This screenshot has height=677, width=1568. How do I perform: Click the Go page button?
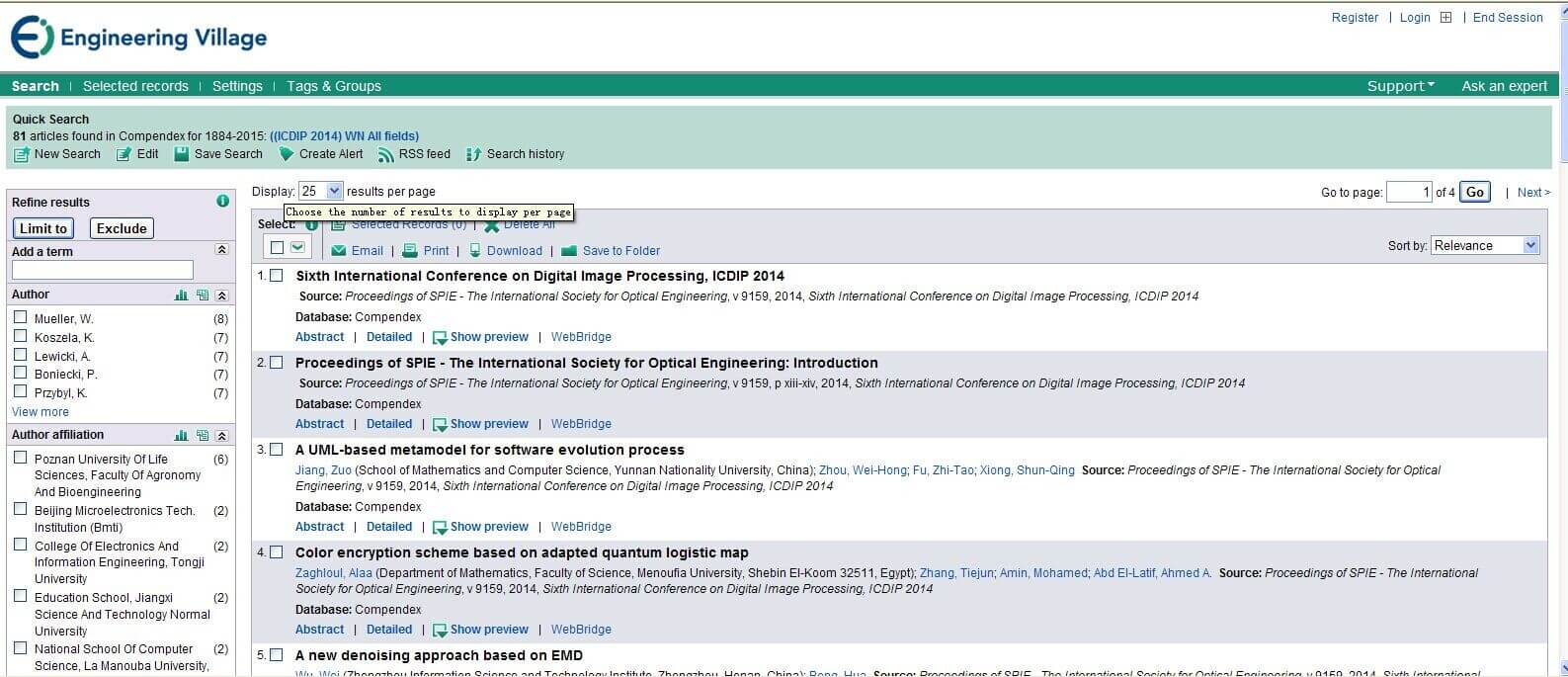tap(1475, 192)
